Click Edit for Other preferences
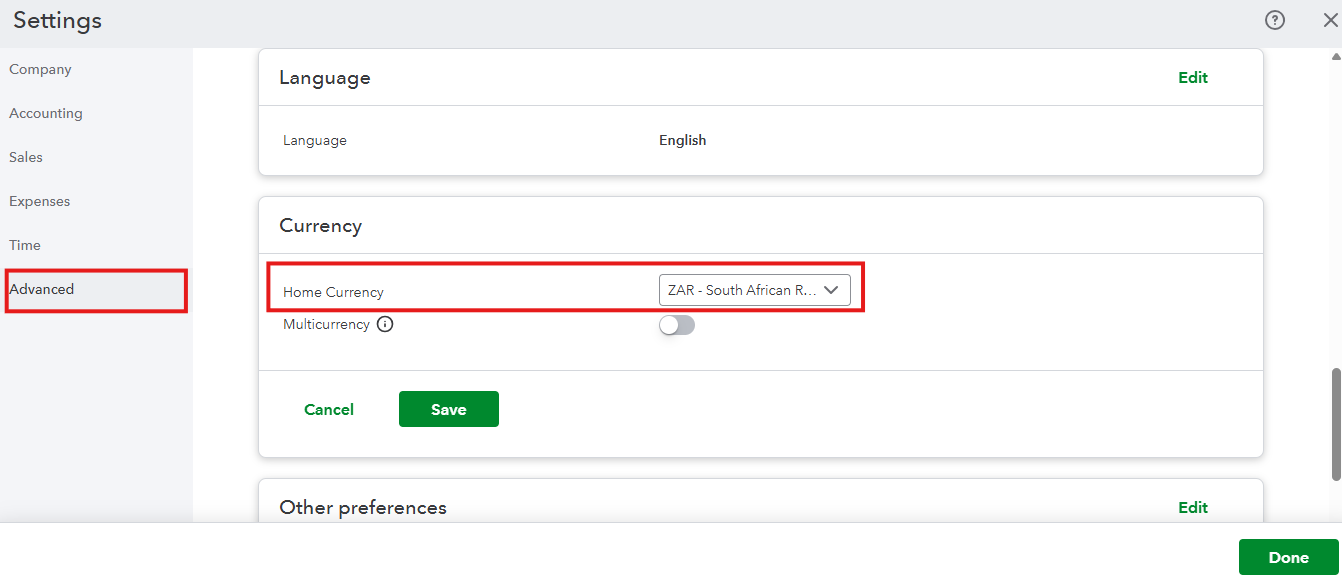Screen dimensions: 1342x588 1193,508
